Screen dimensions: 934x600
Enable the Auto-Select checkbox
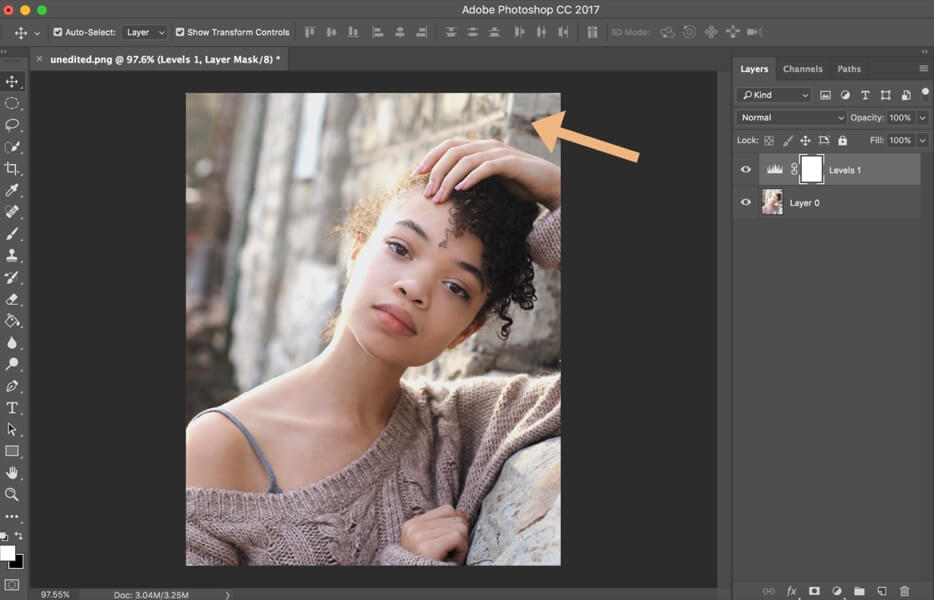pos(57,31)
